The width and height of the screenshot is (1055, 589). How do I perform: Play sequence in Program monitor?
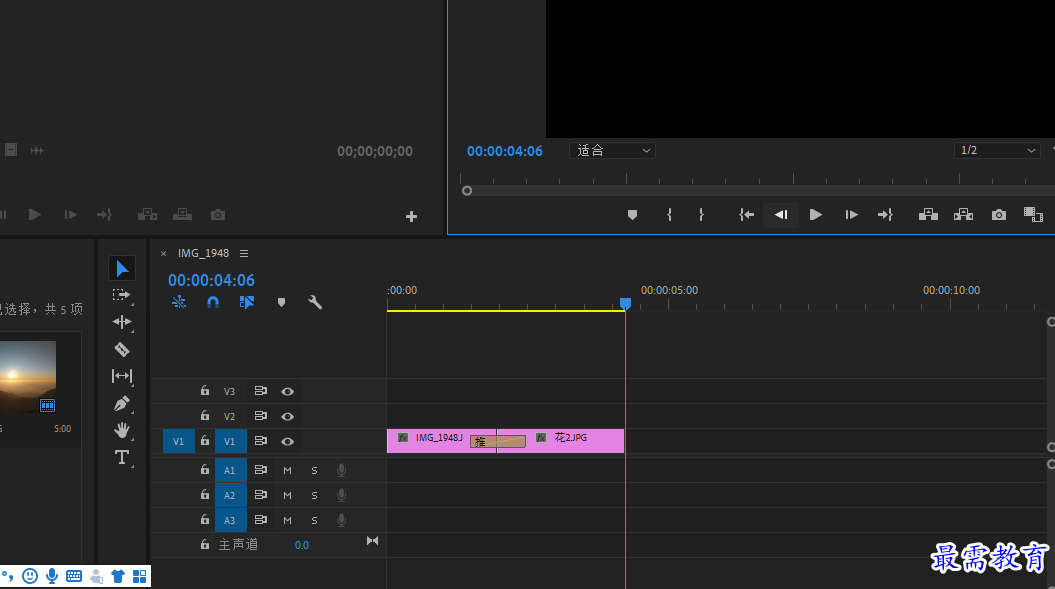coord(815,215)
